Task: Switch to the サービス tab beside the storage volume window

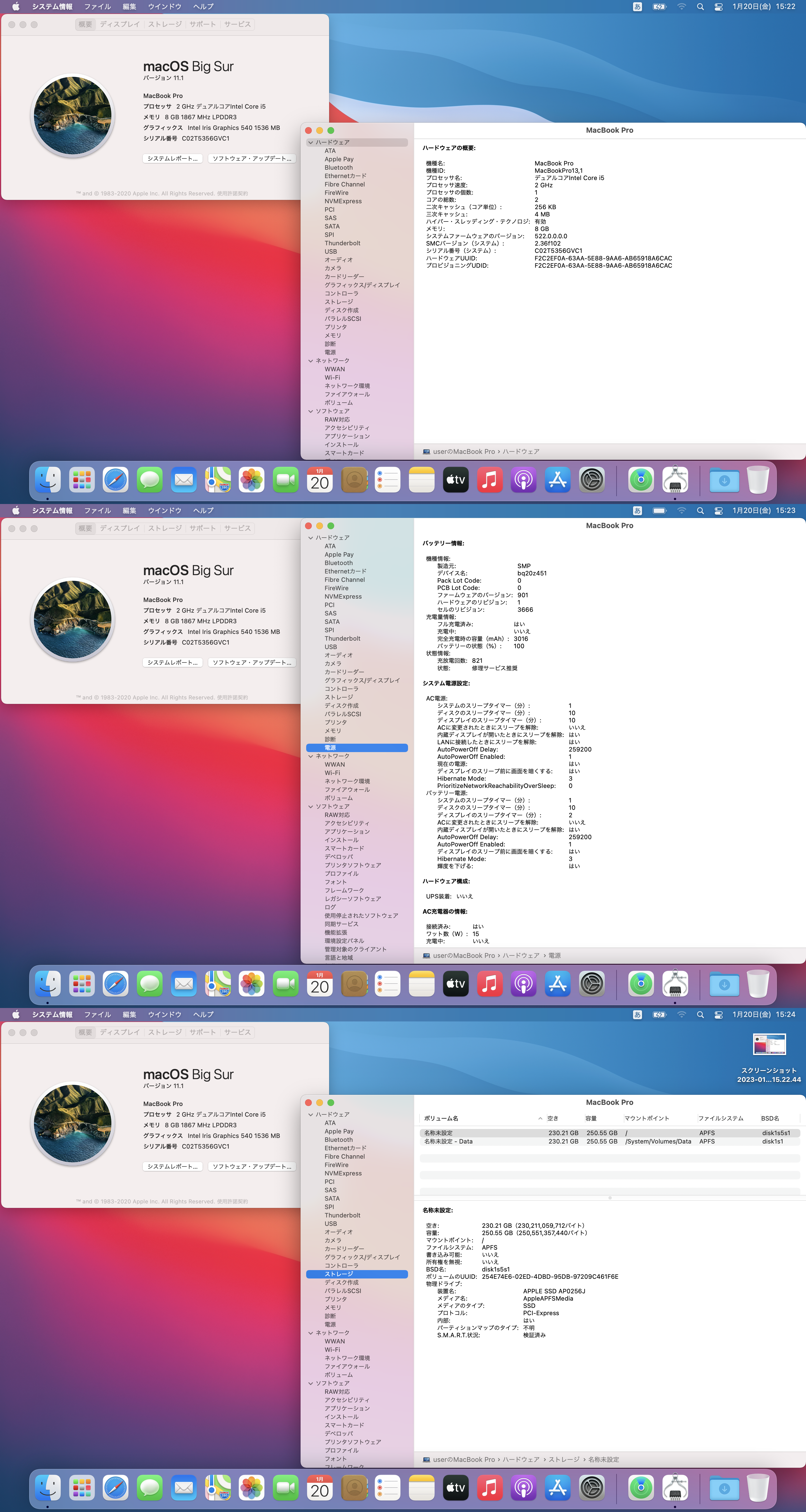Action: [238, 1032]
